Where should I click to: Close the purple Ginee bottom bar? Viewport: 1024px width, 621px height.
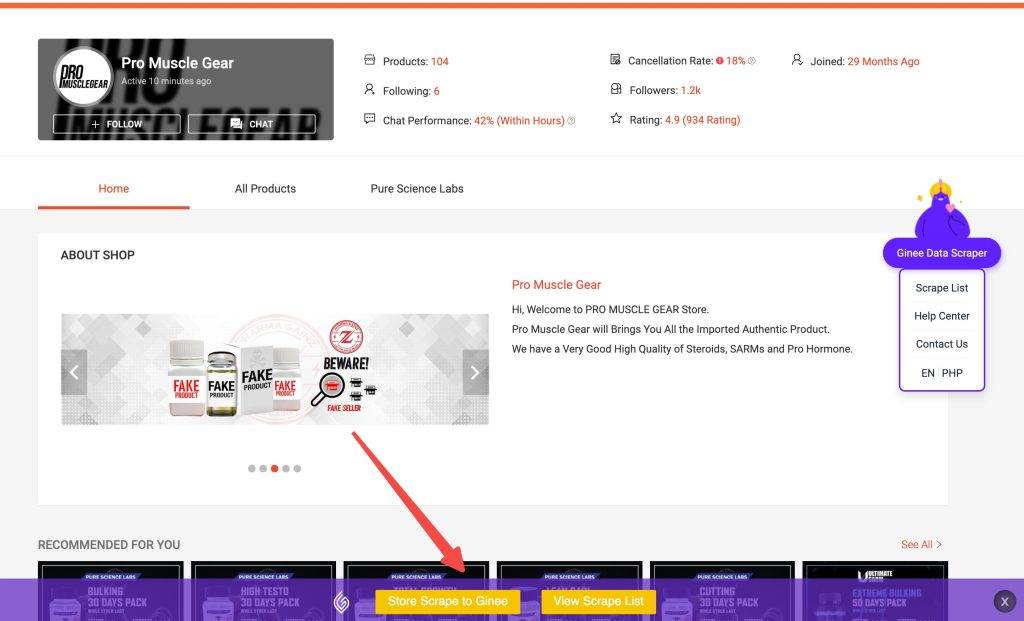(x=1004, y=601)
